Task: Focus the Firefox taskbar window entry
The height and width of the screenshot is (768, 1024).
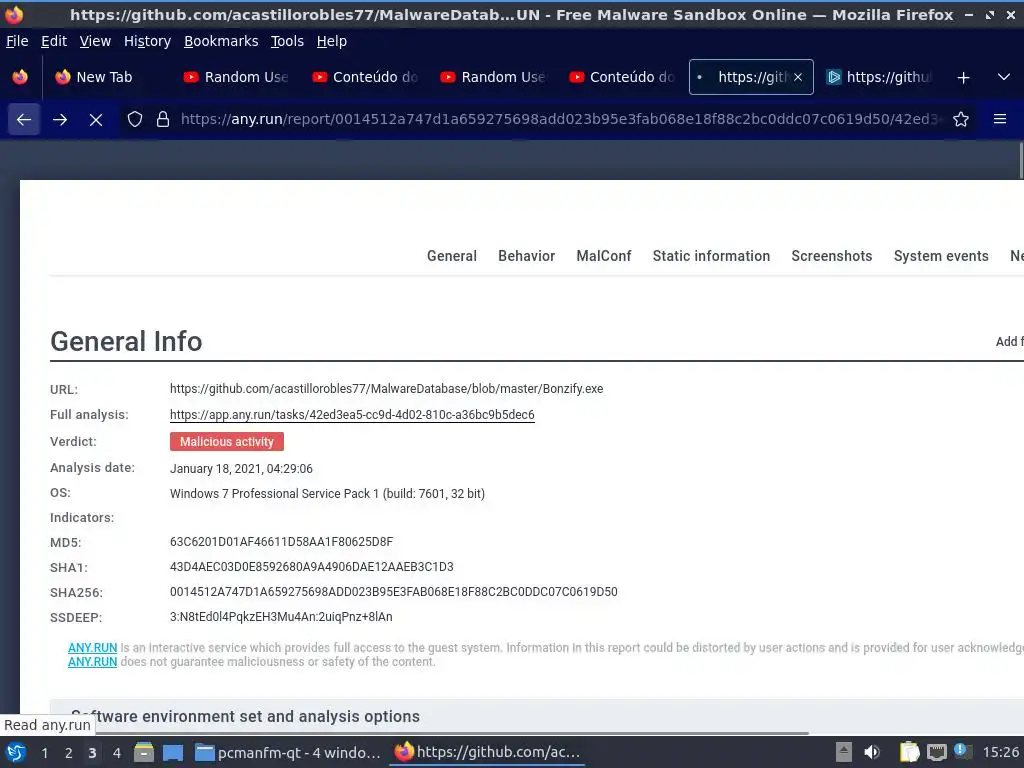Action: point(487,753)
